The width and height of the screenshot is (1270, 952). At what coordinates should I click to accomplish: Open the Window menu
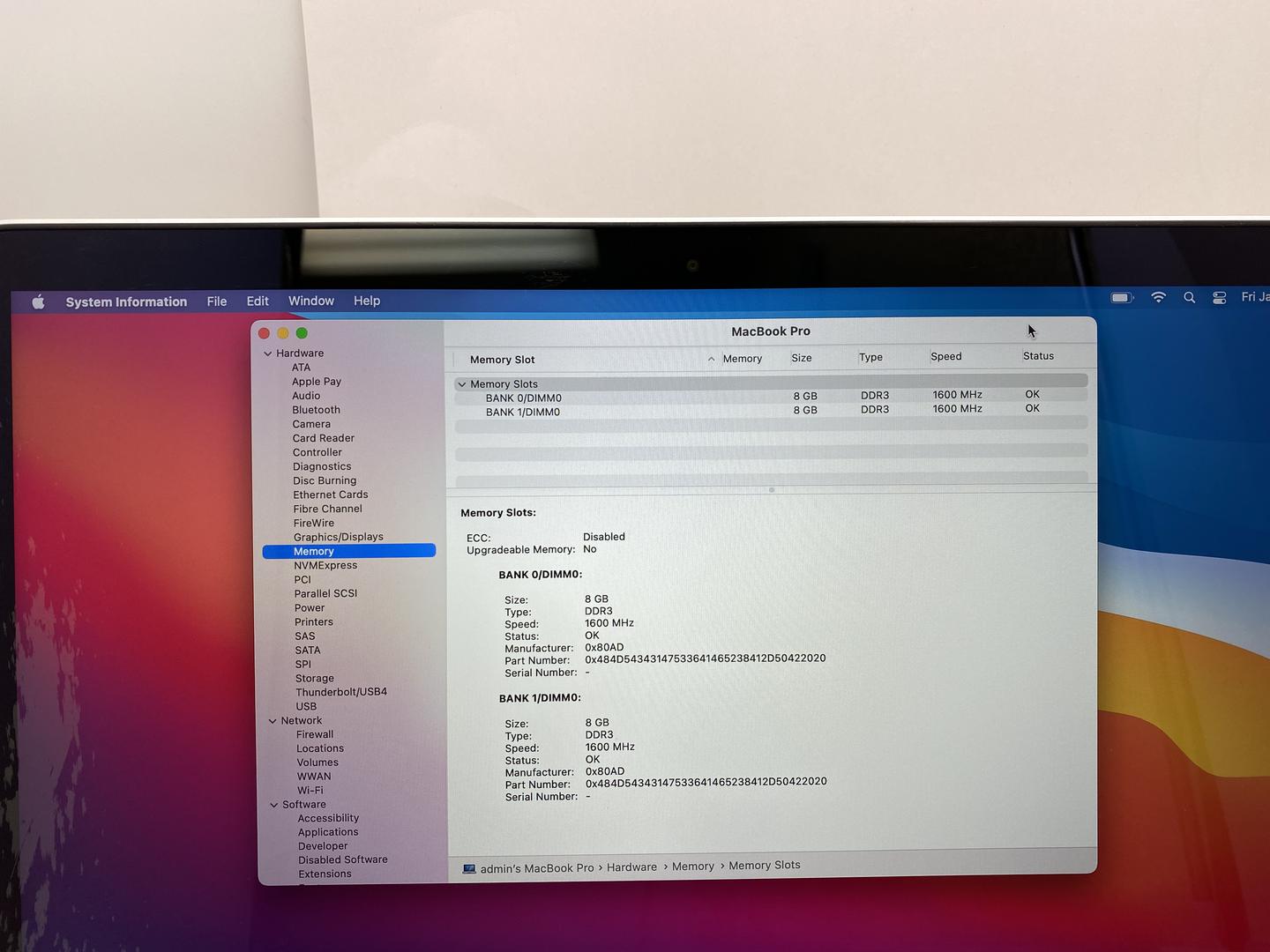coord(311,301)
